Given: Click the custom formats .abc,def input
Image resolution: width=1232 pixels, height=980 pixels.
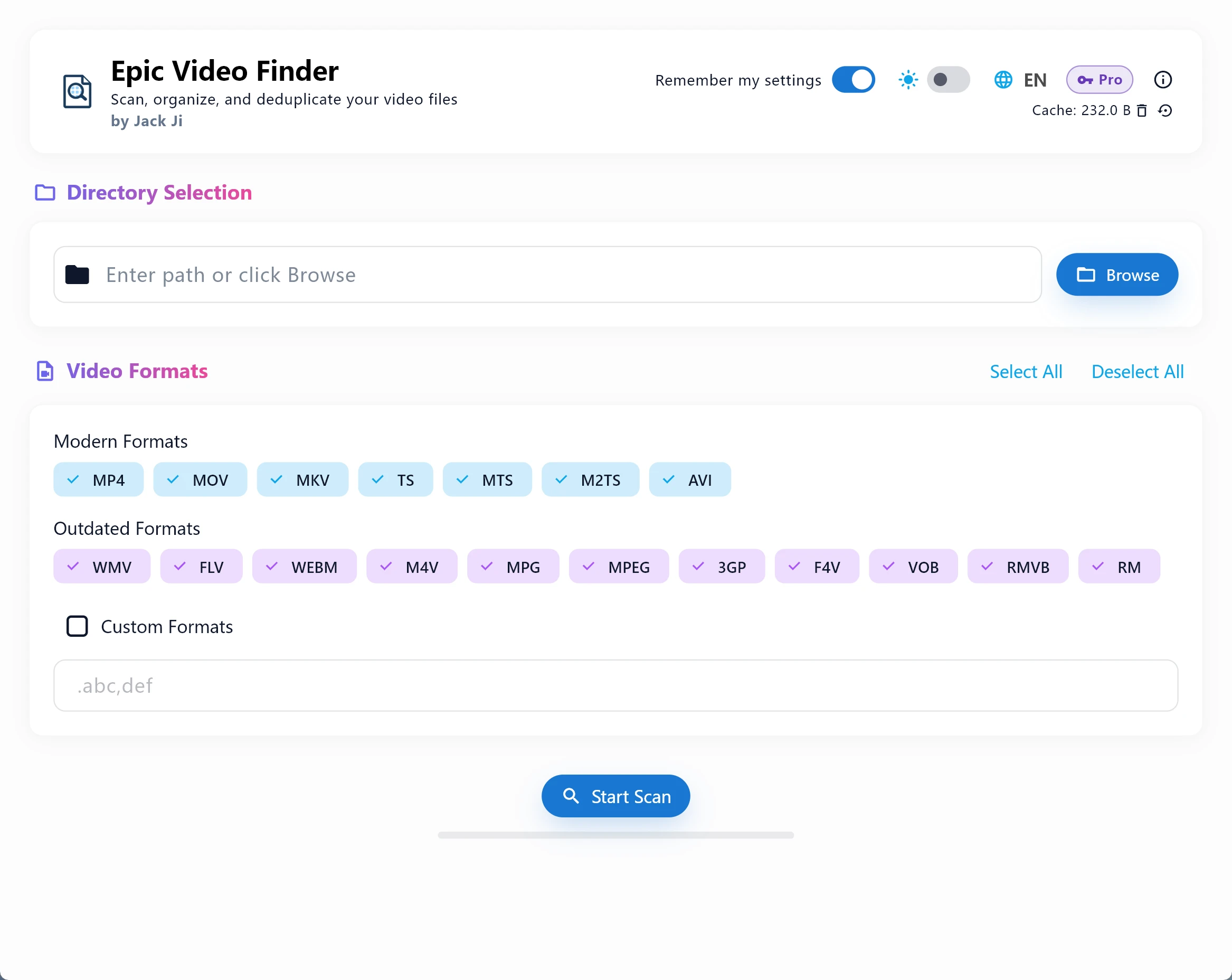Looking at the screenshot, I should tap(615, 685).
